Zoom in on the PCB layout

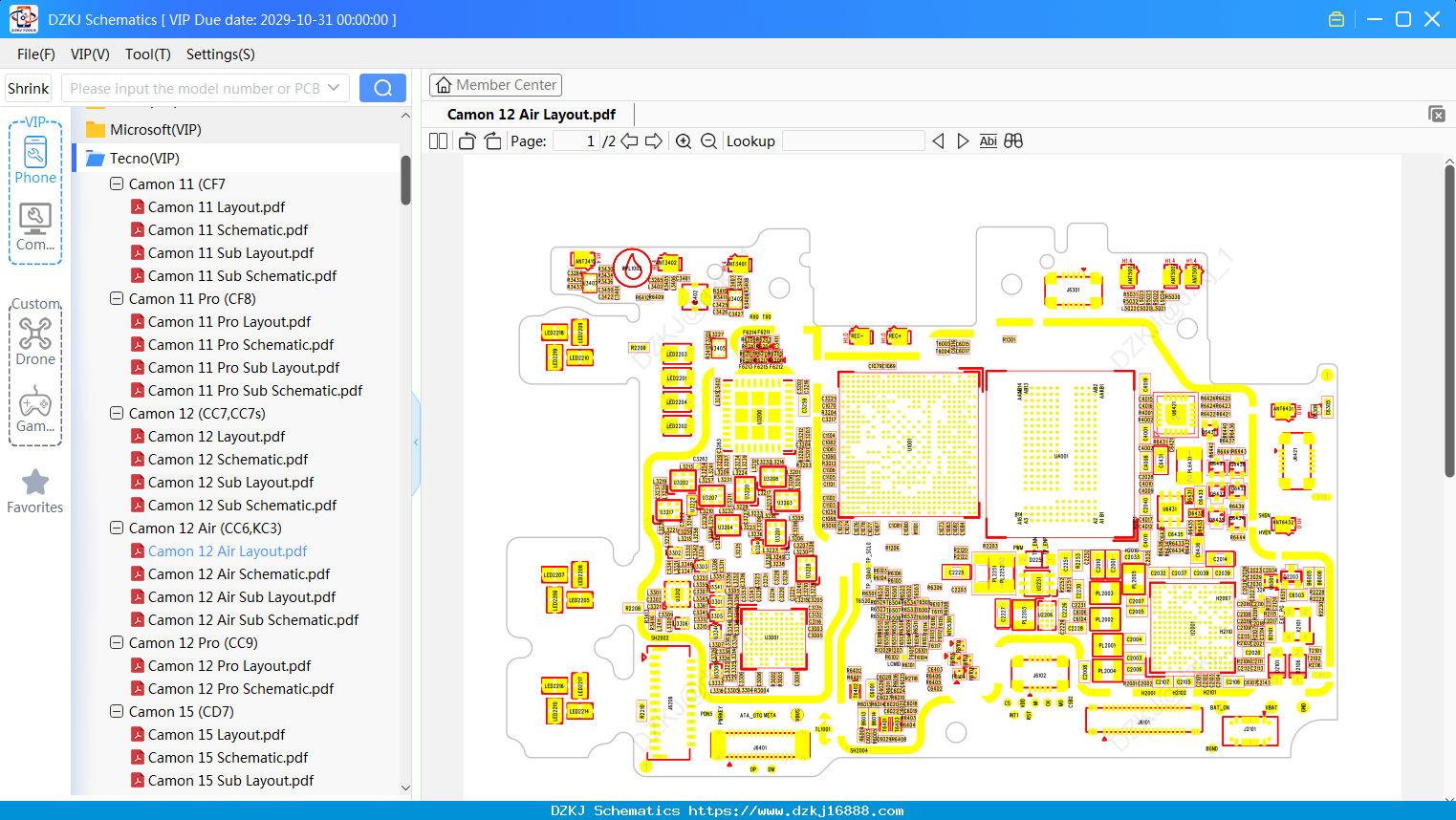684,141
